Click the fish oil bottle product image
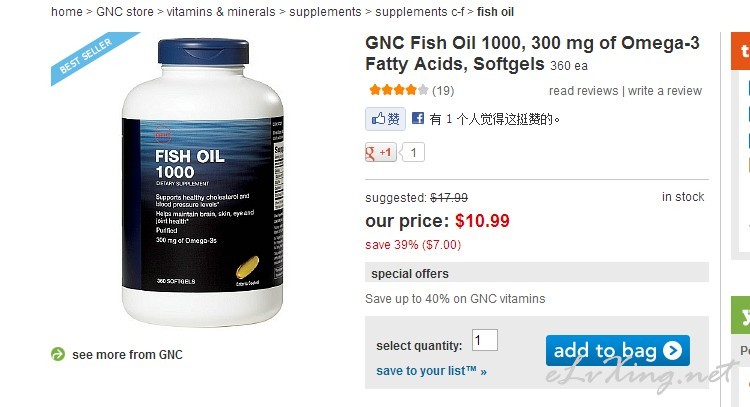Image resolution: width=750 pixels, height=407 pixels. 203,183
